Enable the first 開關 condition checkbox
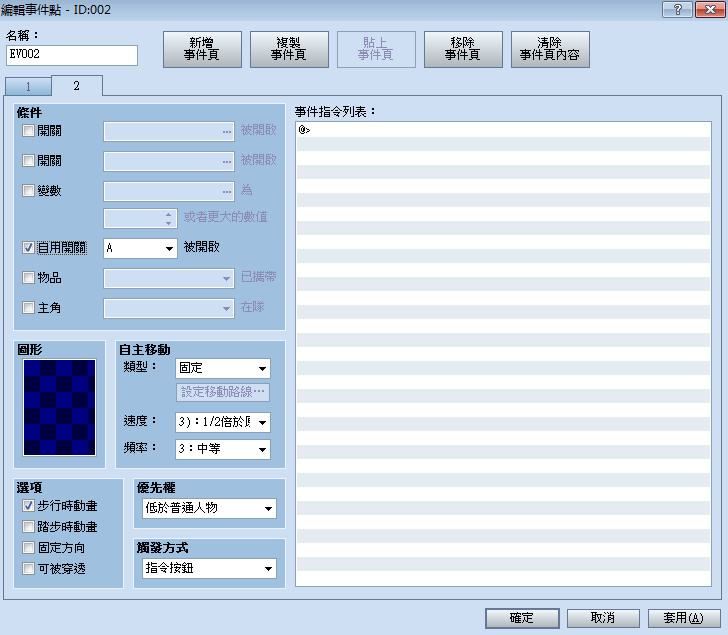Image resolution: width=728 pixels, height=635 pixels. pyautogui.click(x=28, y=130)
